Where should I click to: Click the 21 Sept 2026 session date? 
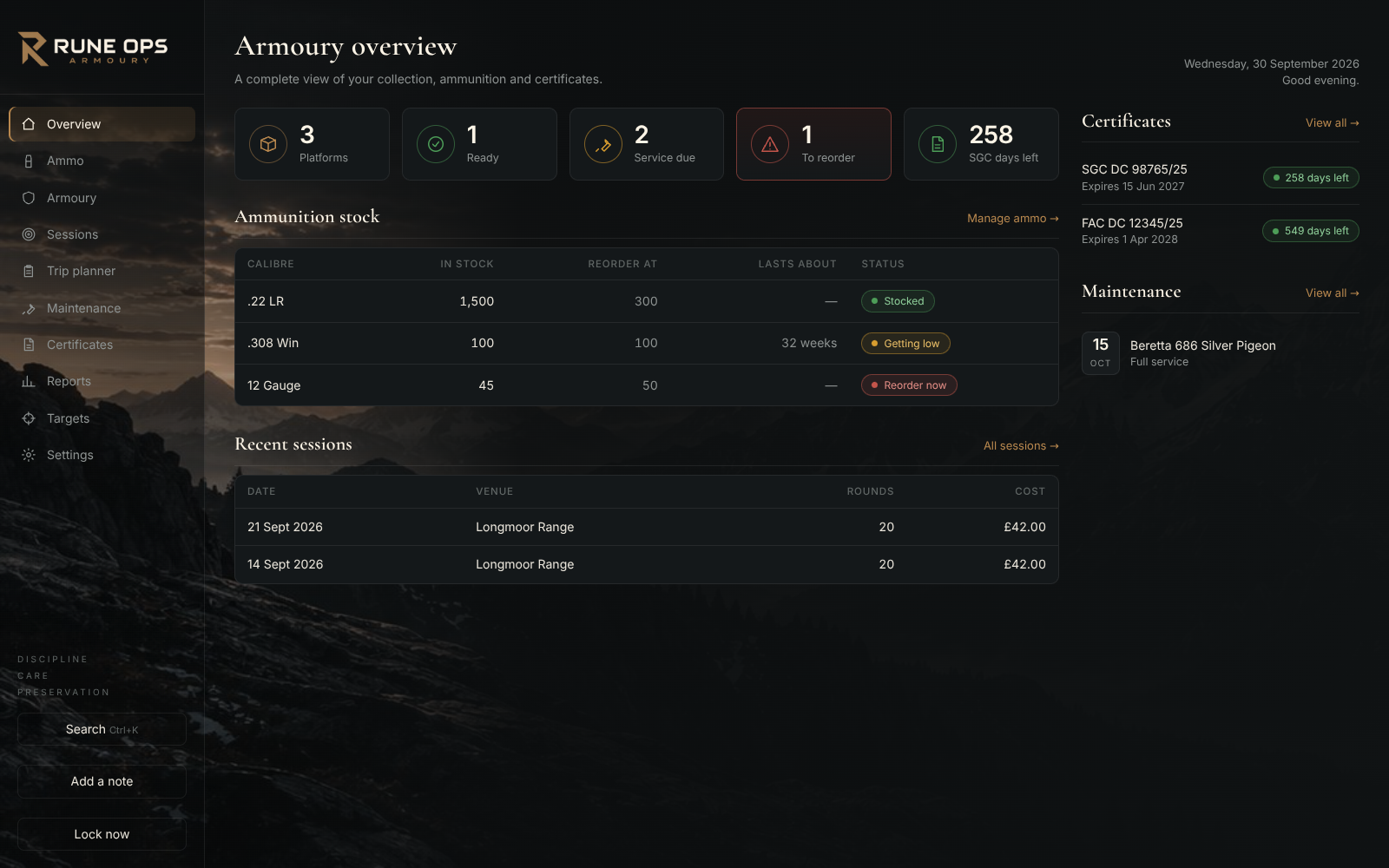pos(285,527)
